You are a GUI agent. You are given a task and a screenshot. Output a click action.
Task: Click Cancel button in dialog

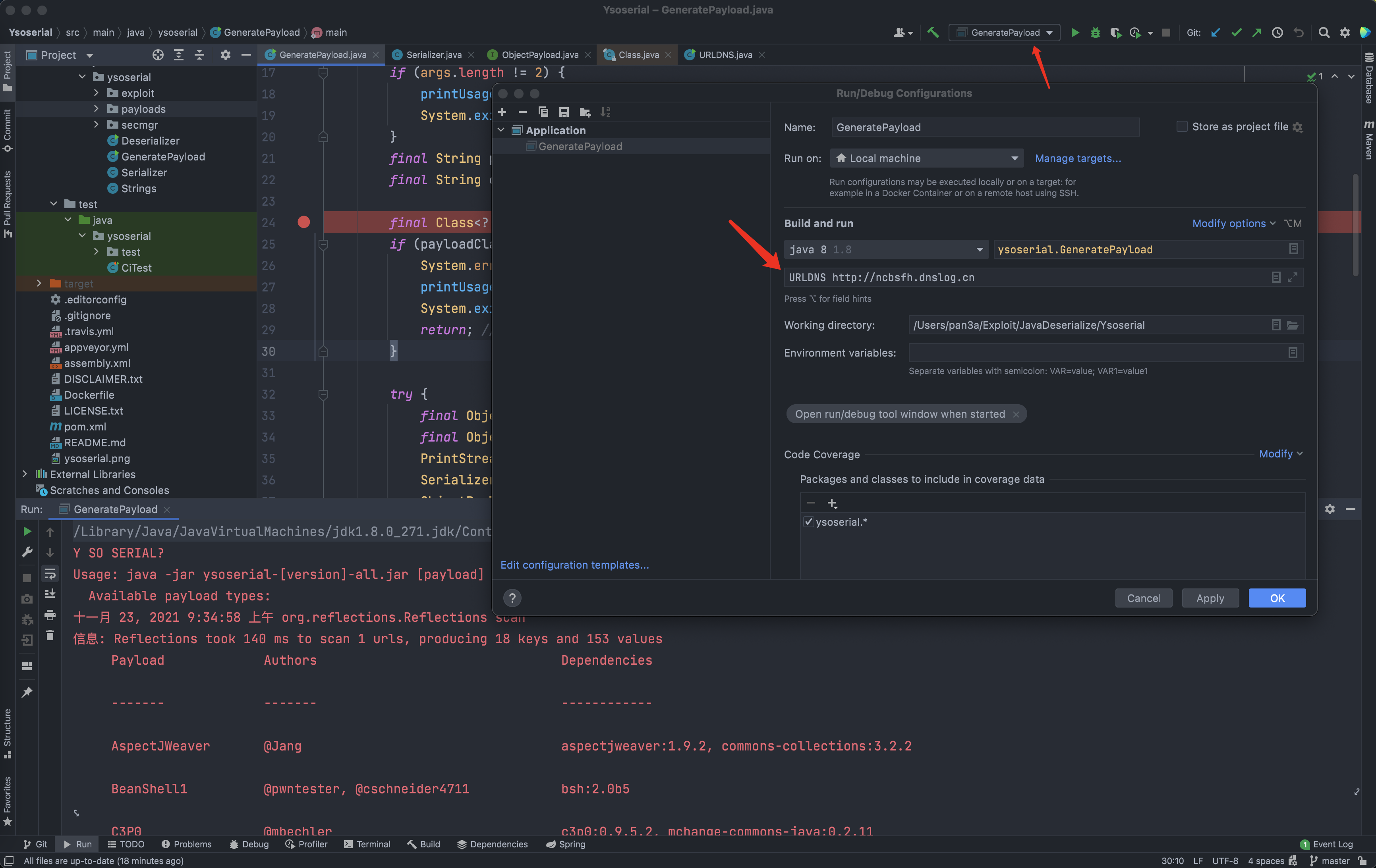(1144, 598)
